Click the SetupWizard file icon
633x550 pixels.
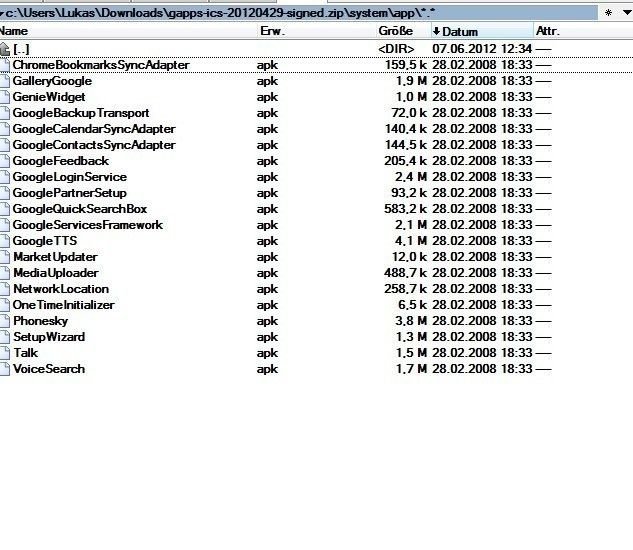4,337
